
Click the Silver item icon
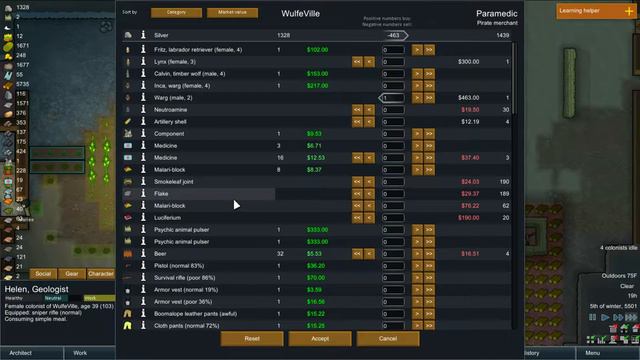(128, 35)
